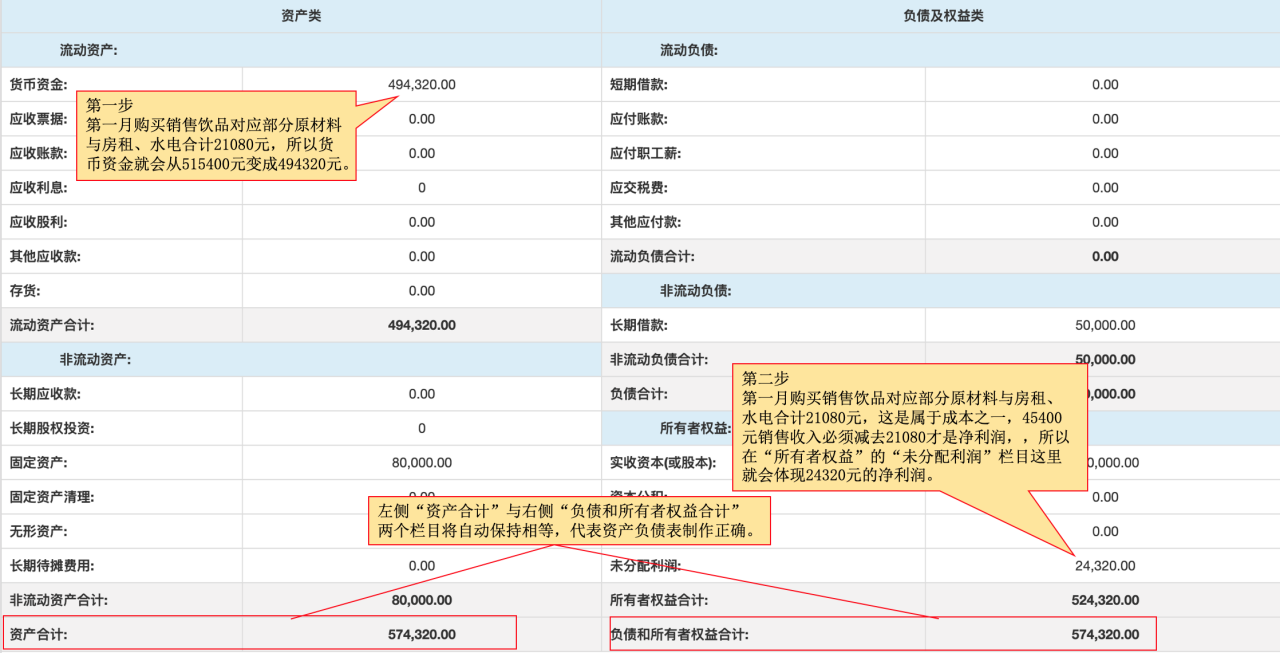Select the 资产类 column header
1280x653 pixels.
coord(301,16)
